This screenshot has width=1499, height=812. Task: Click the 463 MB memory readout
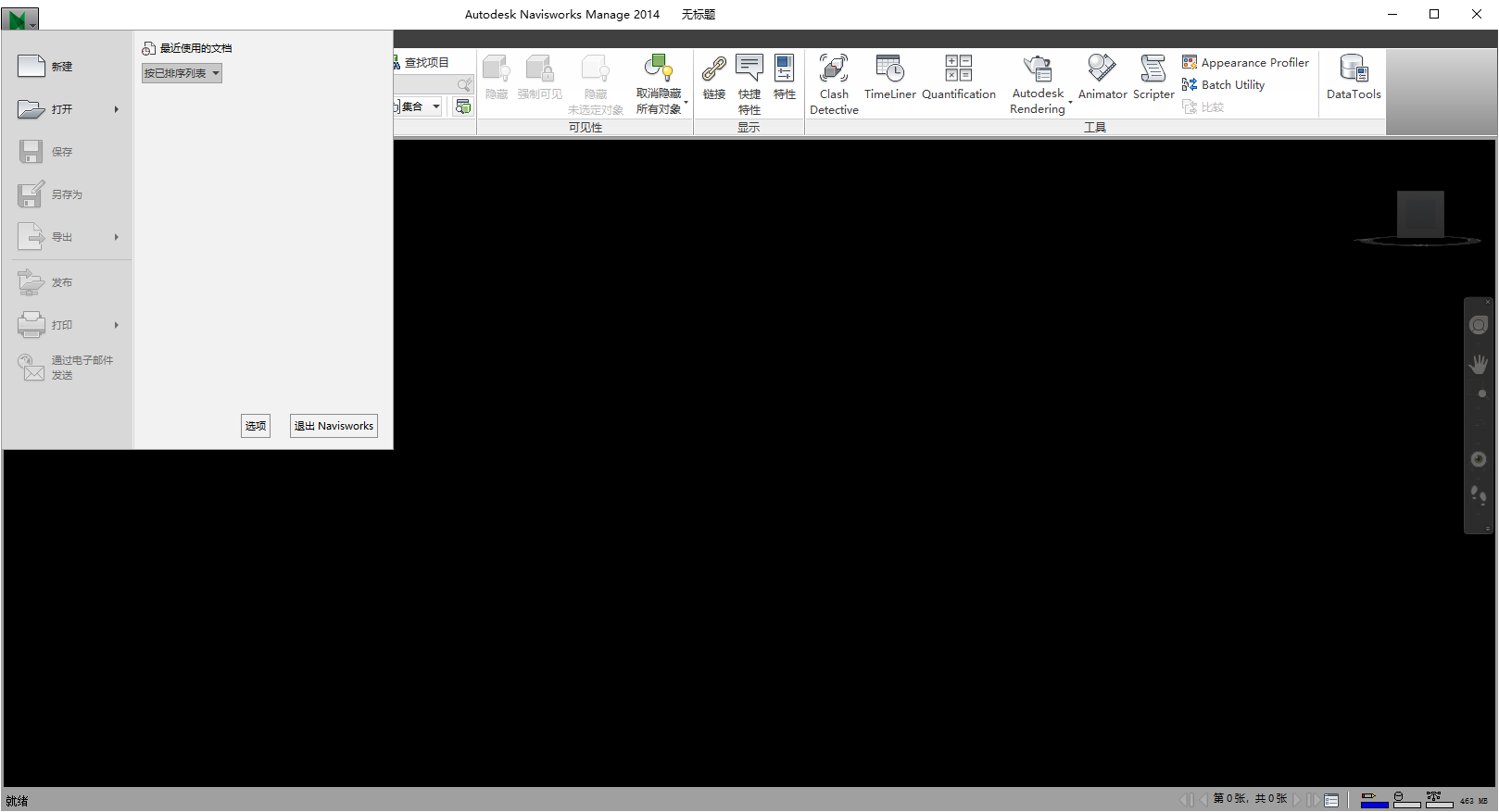click(1473, 801)
